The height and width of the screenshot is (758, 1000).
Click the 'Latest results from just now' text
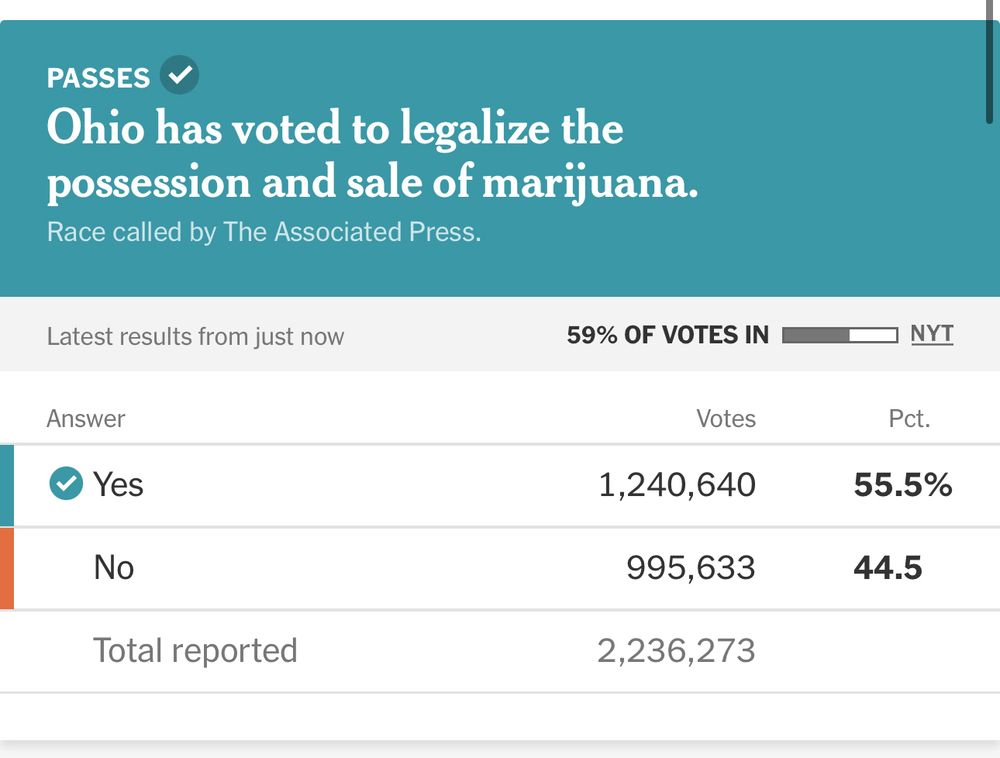(195, 337)
